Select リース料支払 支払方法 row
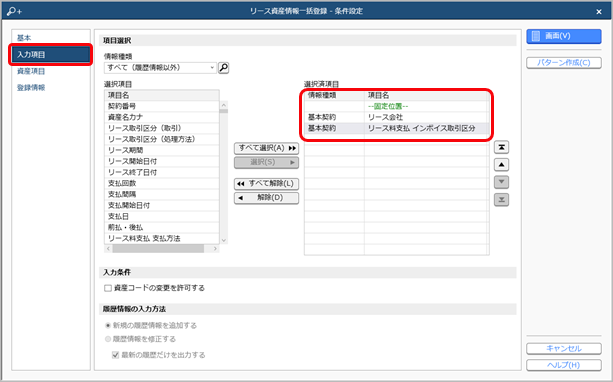 click(x=161, y=238)
